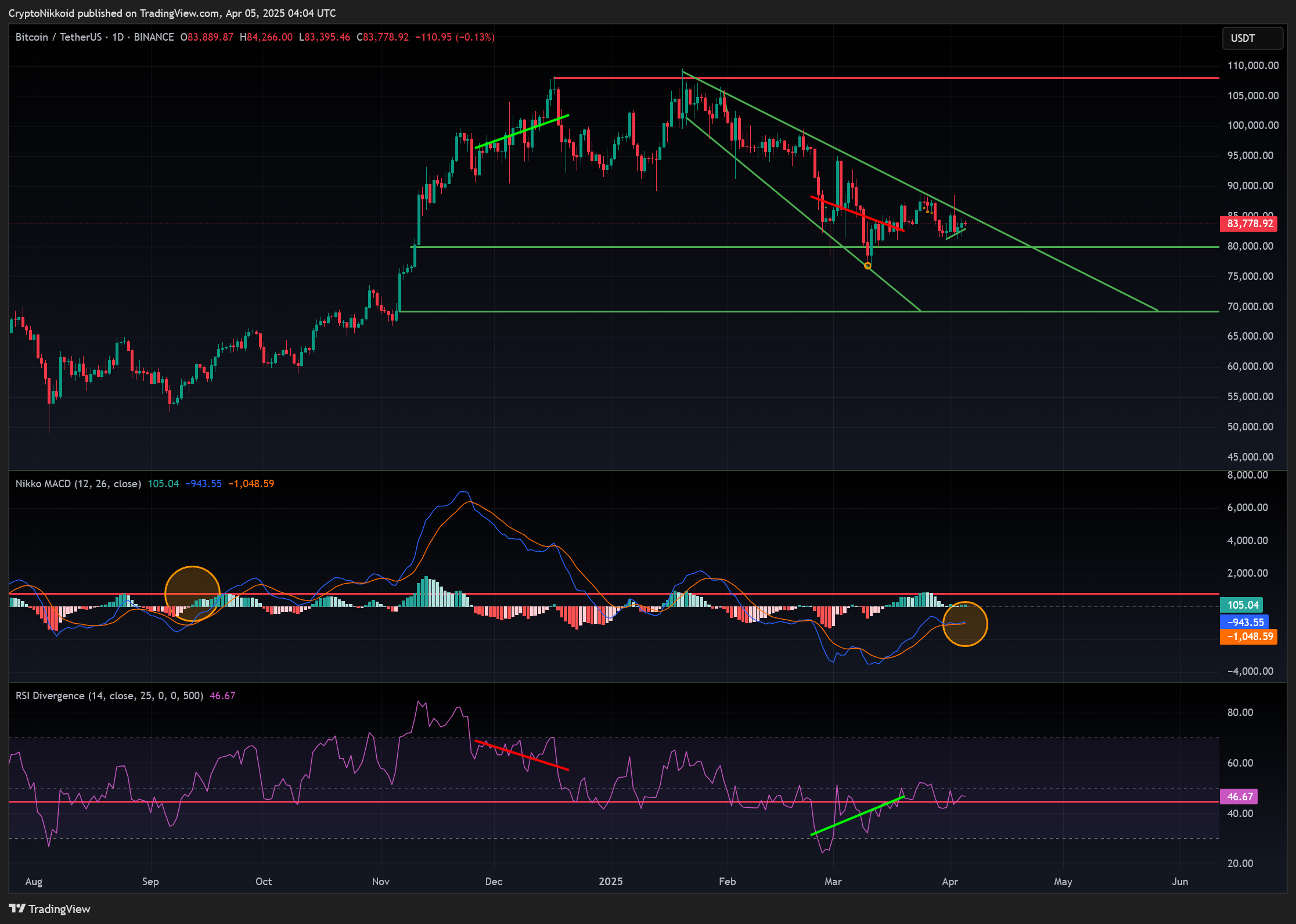Click the 55,000.00 price axis label
Viewport: 1296px width, 924px height.
click(x=1250, y=397)
